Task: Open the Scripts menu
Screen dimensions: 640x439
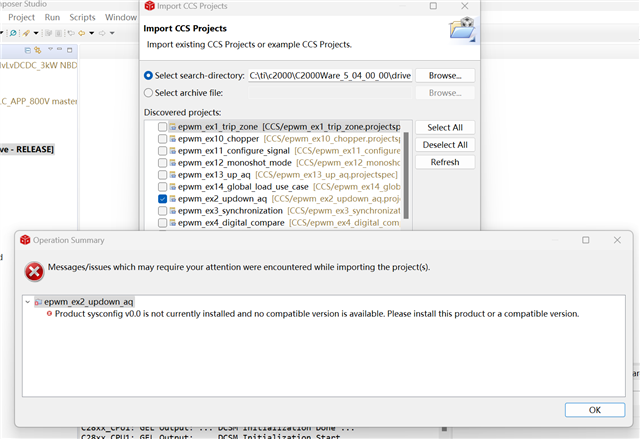Action: (x=83, y=17)
